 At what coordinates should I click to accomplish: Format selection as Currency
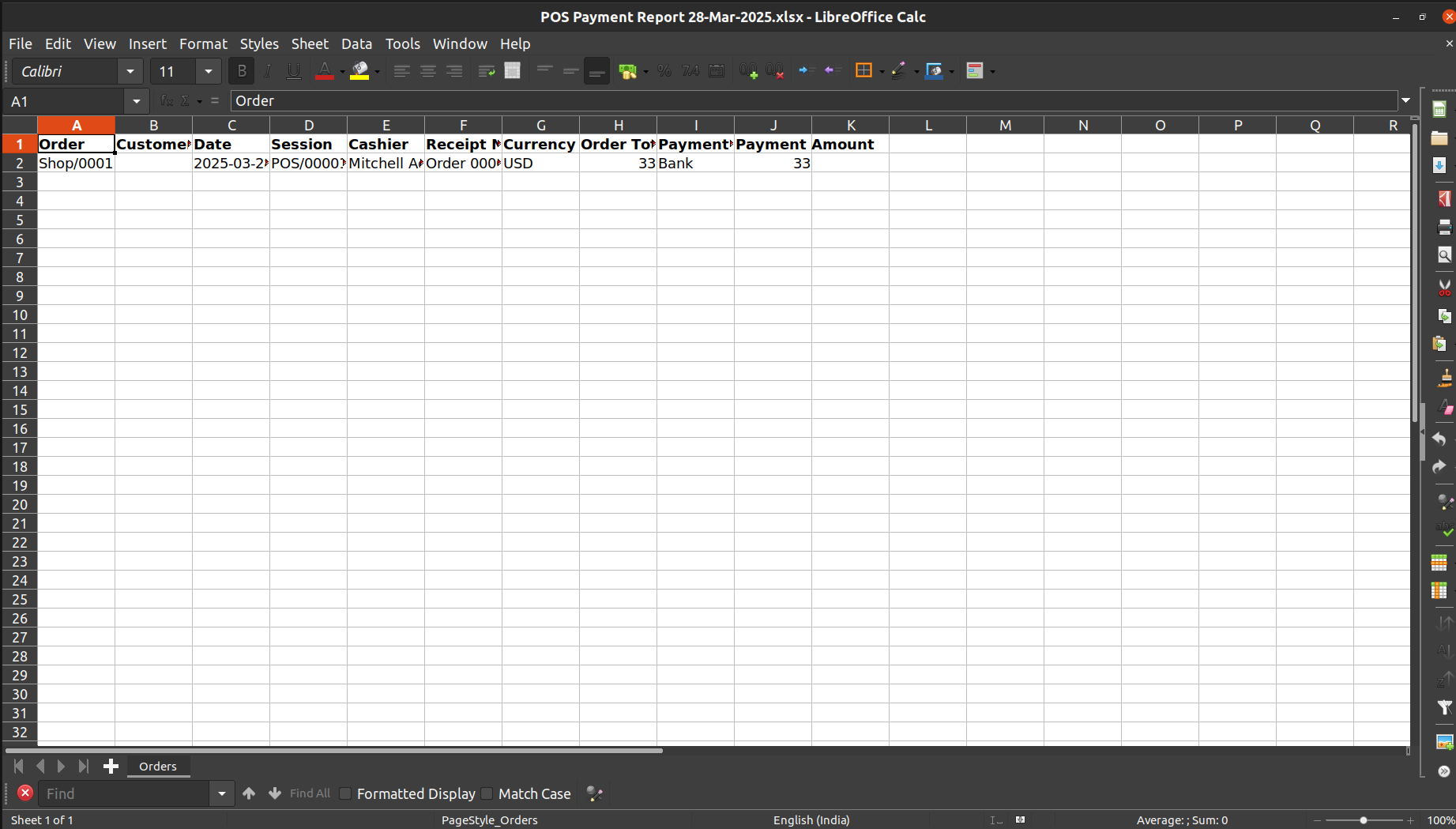pos(628,71)
